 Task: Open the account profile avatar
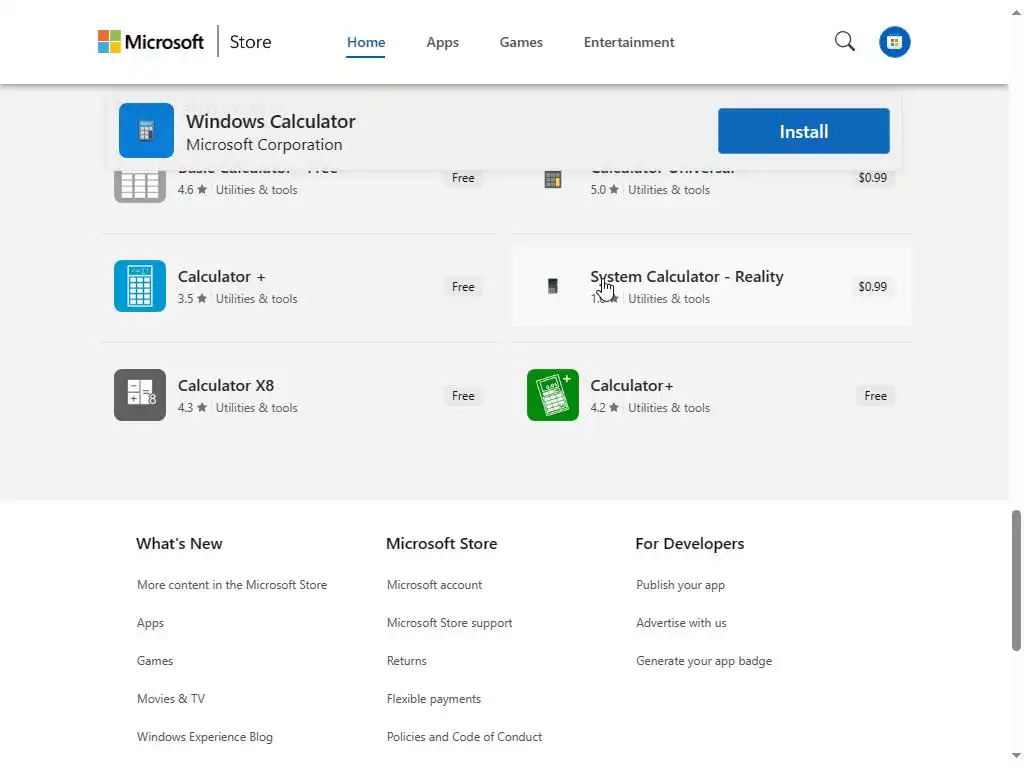click(x=895, y=42)
